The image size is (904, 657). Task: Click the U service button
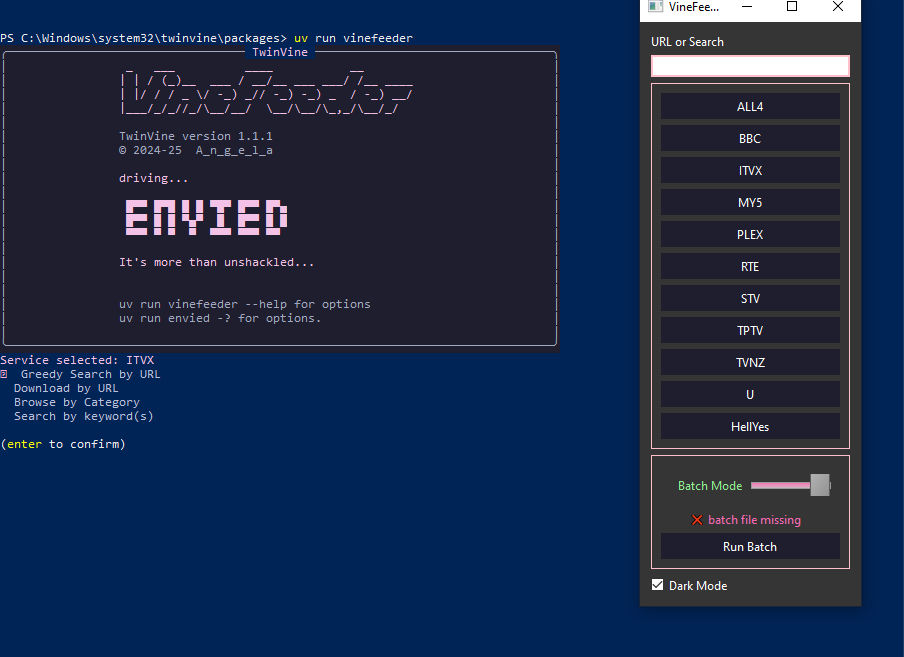pyautogui.click(x=749, y=394)
